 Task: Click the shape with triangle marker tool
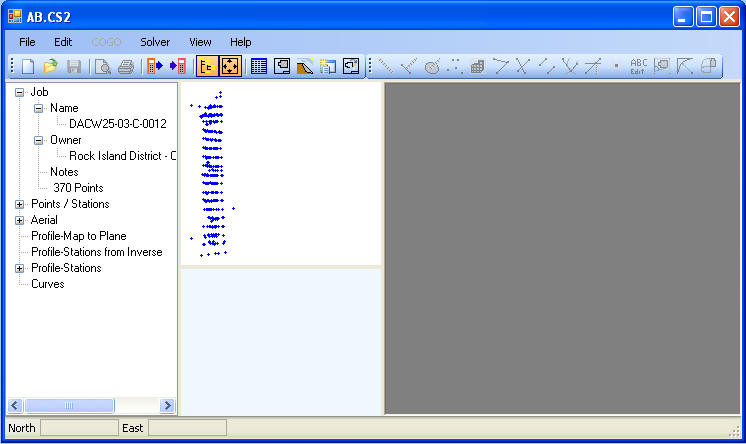pos(662,66)
